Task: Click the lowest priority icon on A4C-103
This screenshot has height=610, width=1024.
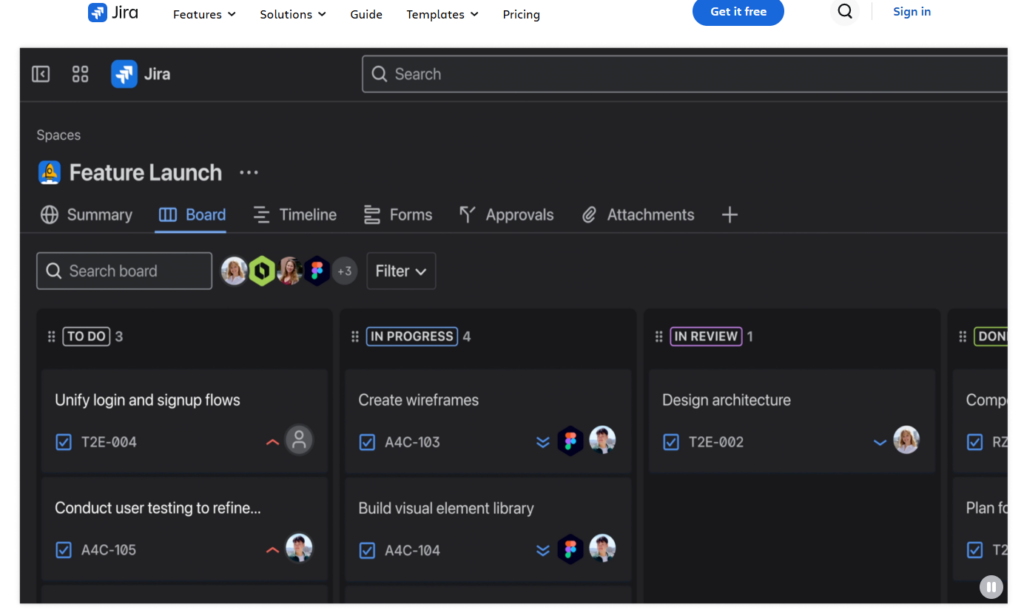Action: point(542,442)
